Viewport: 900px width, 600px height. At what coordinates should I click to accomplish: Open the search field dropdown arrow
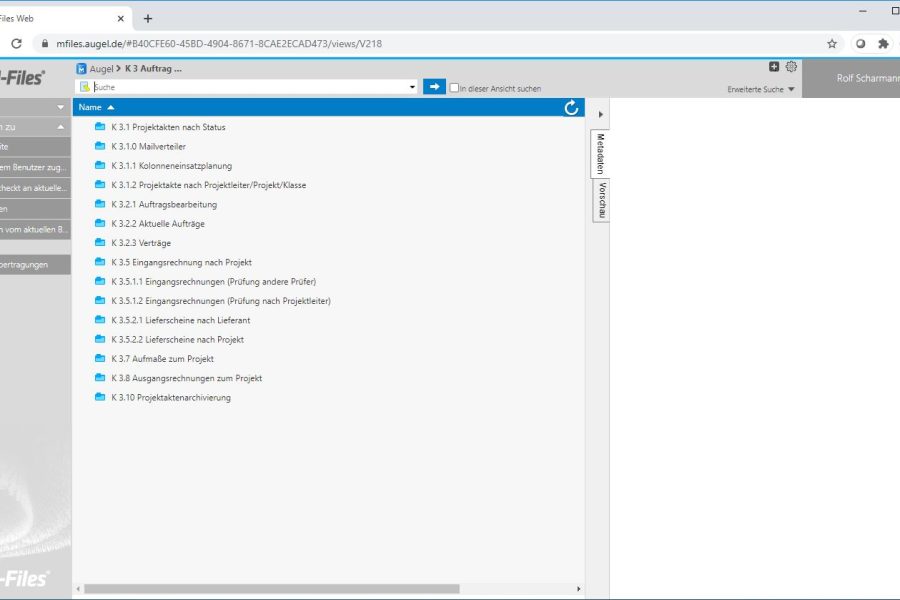click(412, 88)
